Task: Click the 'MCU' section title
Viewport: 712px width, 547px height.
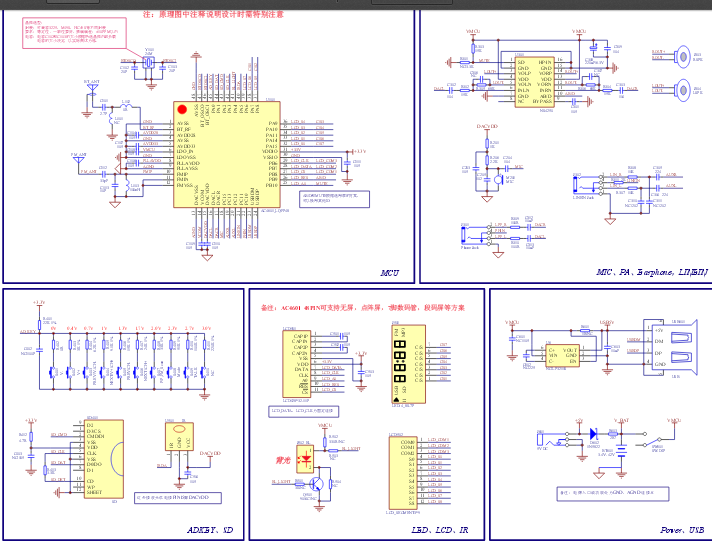Action: (390, 273)
